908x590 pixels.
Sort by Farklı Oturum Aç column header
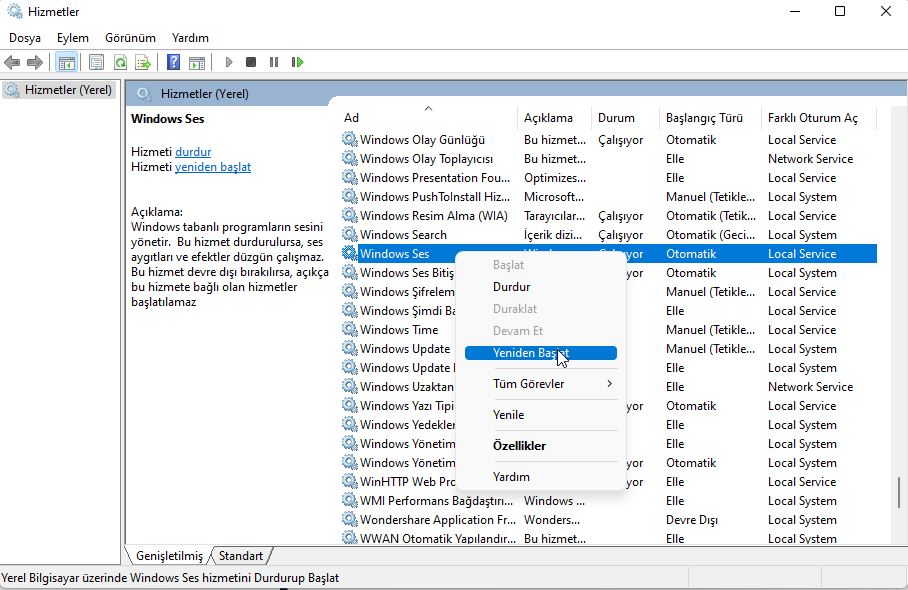click(819, 118)
